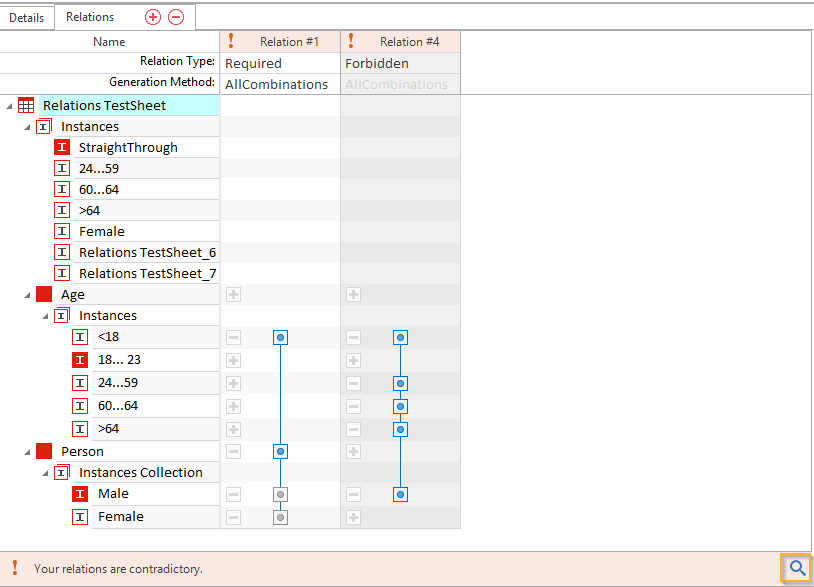Toggle the Male node in Relation #4
This screenshot has width=814, height=587.
[x=400, y=494]
